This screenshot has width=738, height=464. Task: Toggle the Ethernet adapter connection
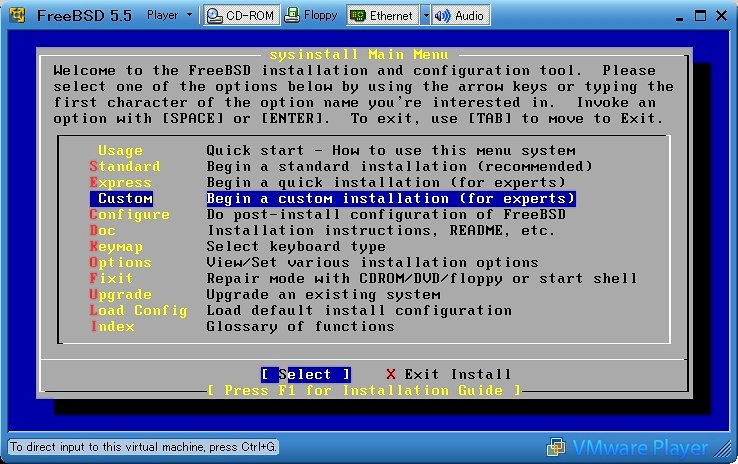pyautogui.click(x=381, y=15)
